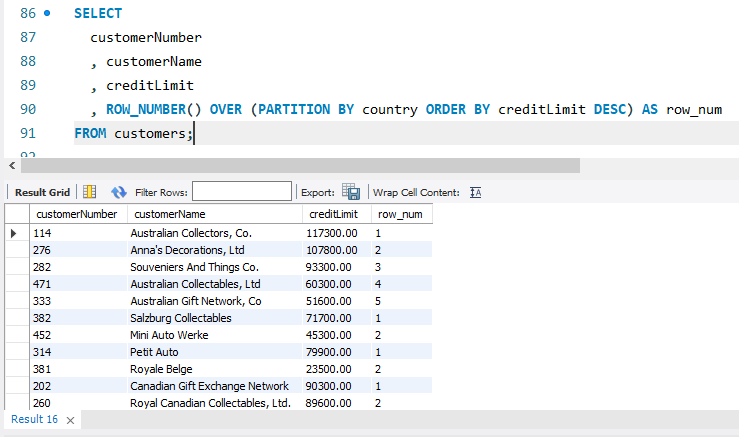Click the creditLimit value 23500.00
The width and height of the screenshot is (739, 437).
tap(337, 369)
